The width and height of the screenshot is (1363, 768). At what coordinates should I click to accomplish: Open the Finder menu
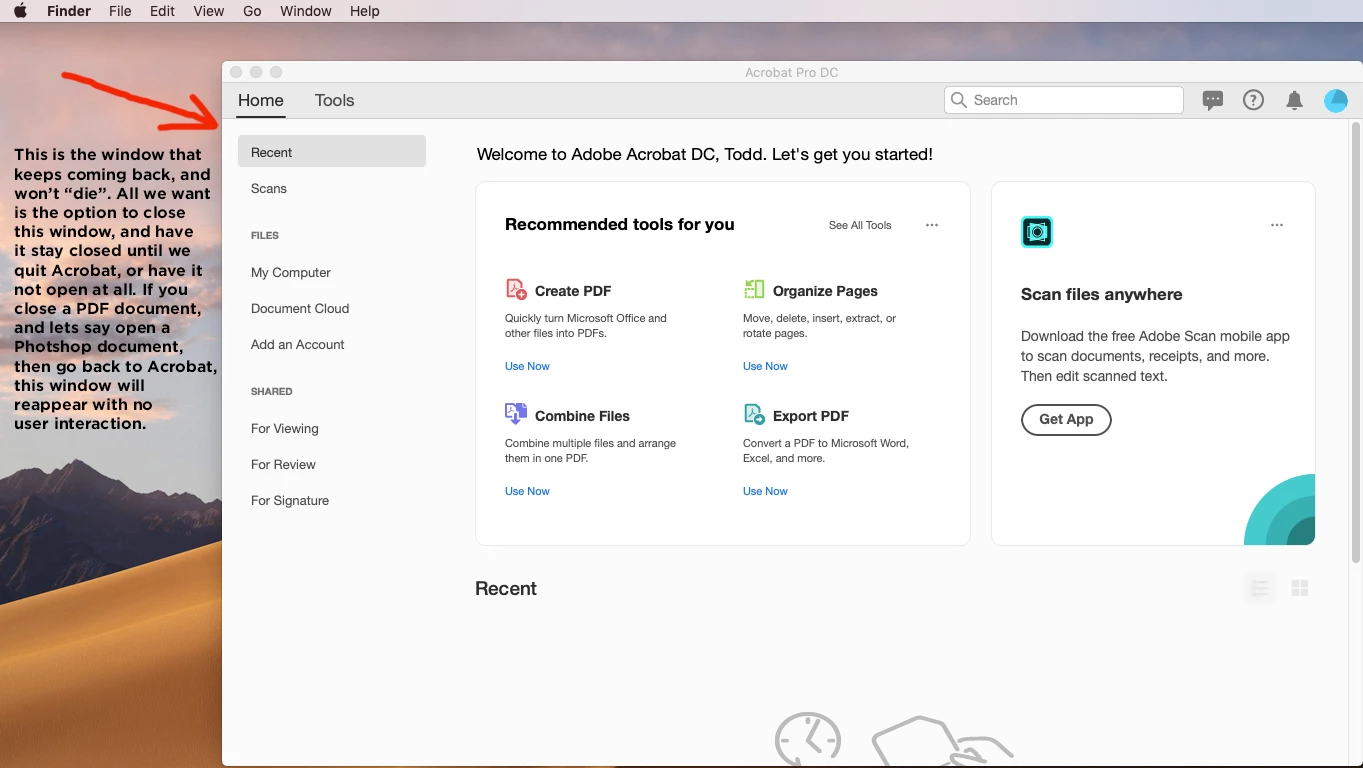[69, 11]
